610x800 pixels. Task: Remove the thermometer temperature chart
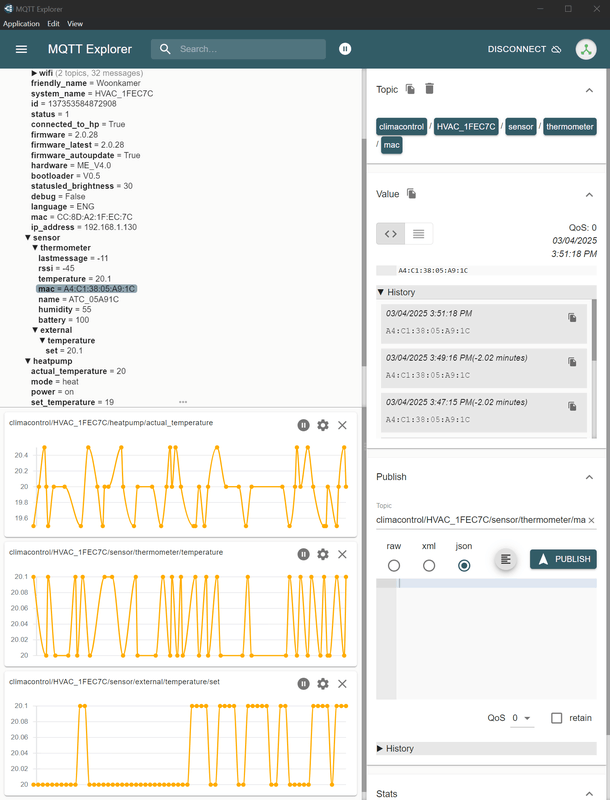(x=342, y=554)
